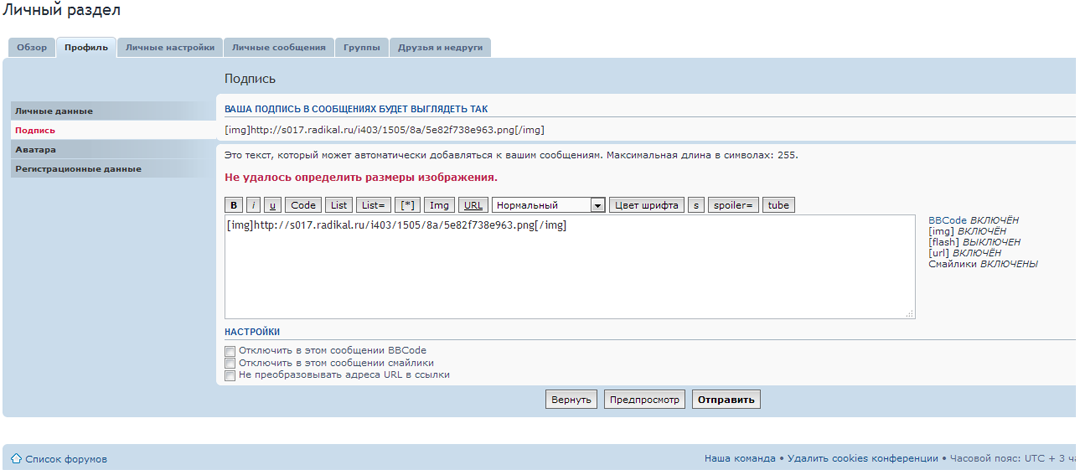Insert spoiler= BBCode tag
This screenshot has width=1076, height=470.
(x=733, y=205)
